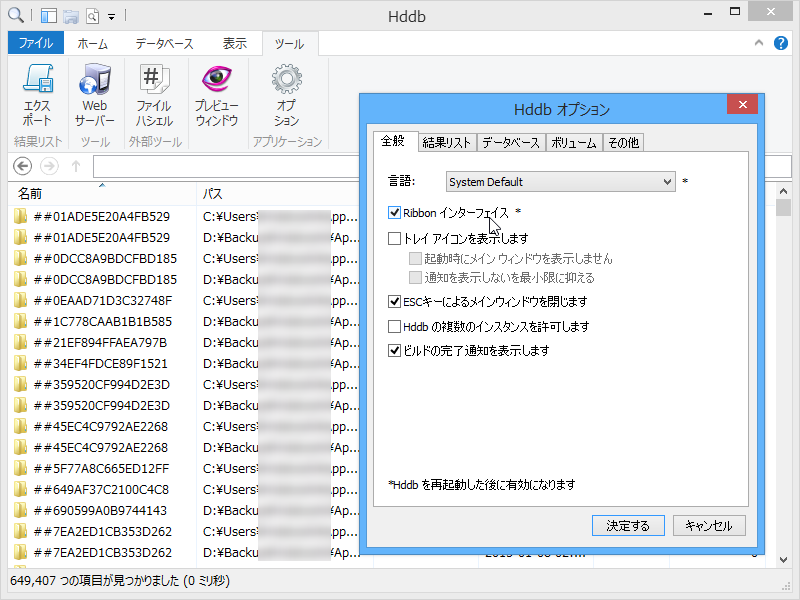Allow multiple Hddb instances checkbox
Screen dimensions: 800x600
pos(394,326)
